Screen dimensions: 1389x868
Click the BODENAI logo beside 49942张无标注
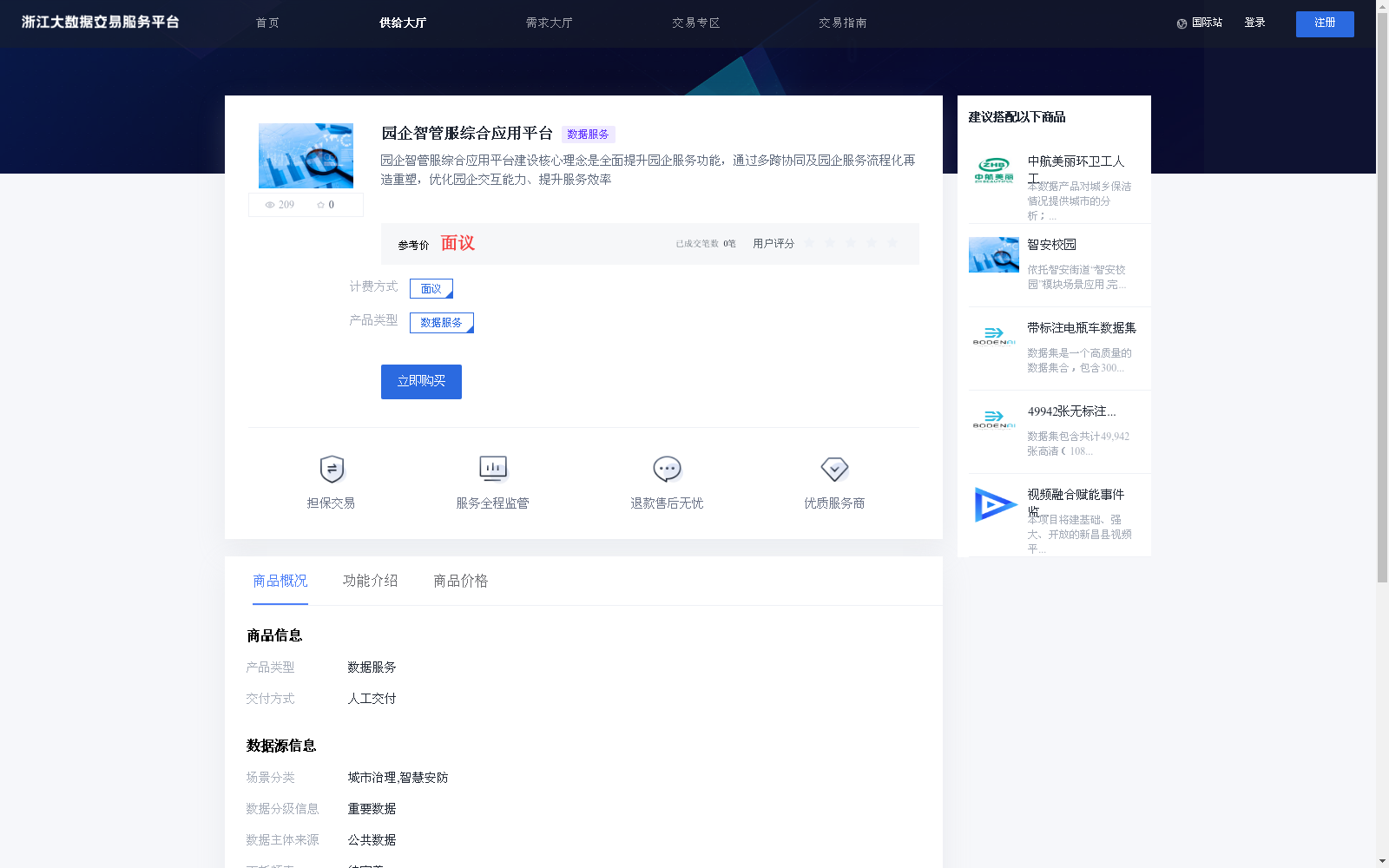point(994,420)
